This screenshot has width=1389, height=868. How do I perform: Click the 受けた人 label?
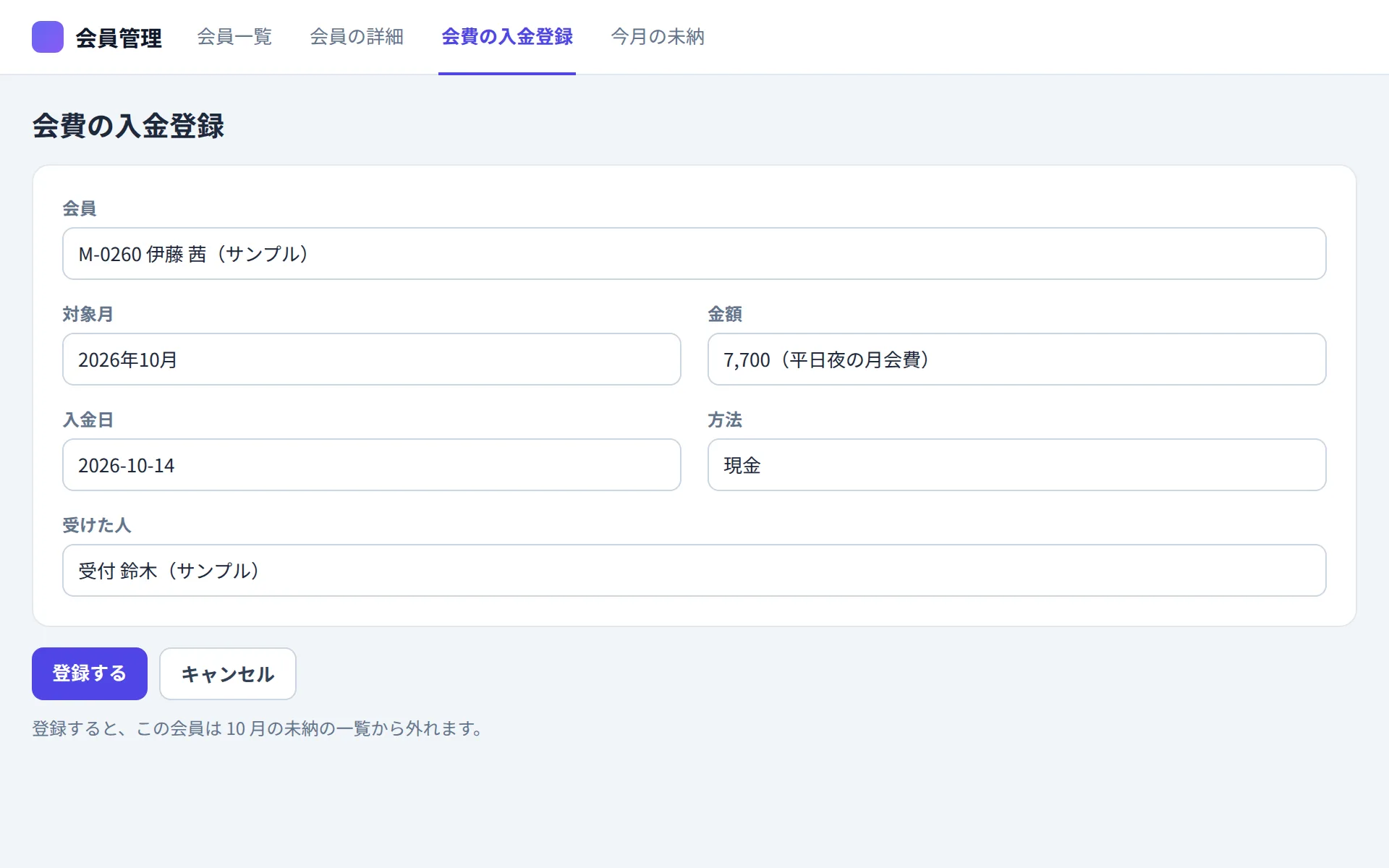tap(96, 525)
